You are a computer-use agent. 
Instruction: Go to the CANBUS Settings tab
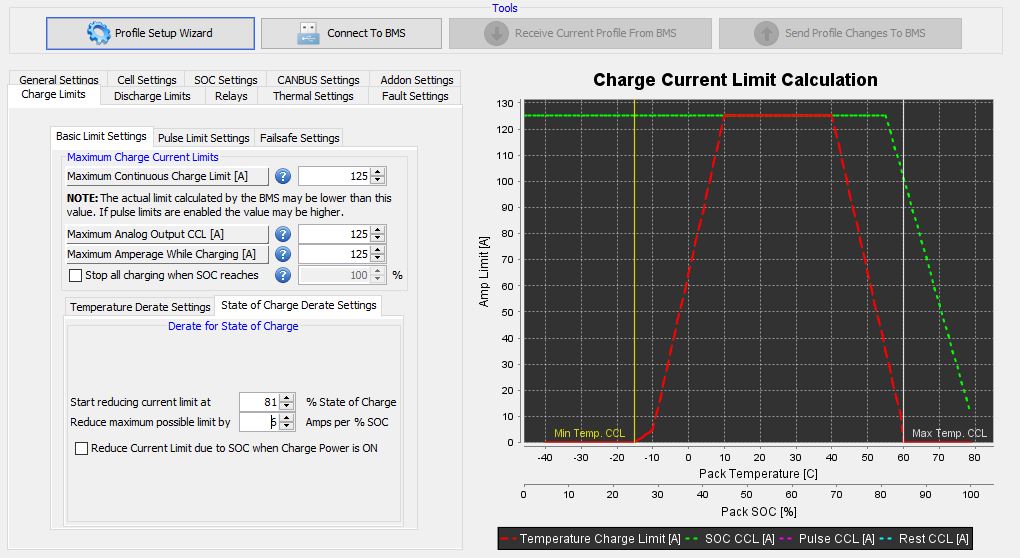[318, 80]
